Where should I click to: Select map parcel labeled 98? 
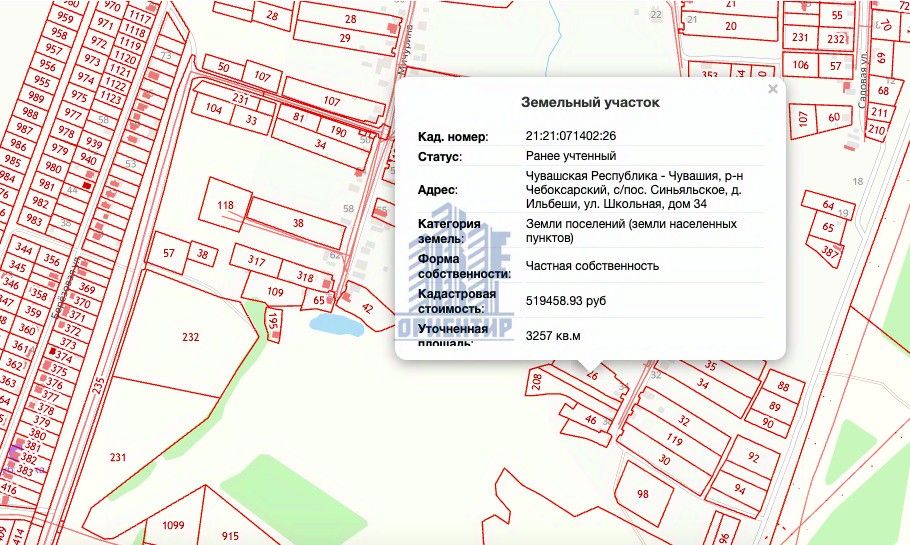pos(642,494)
